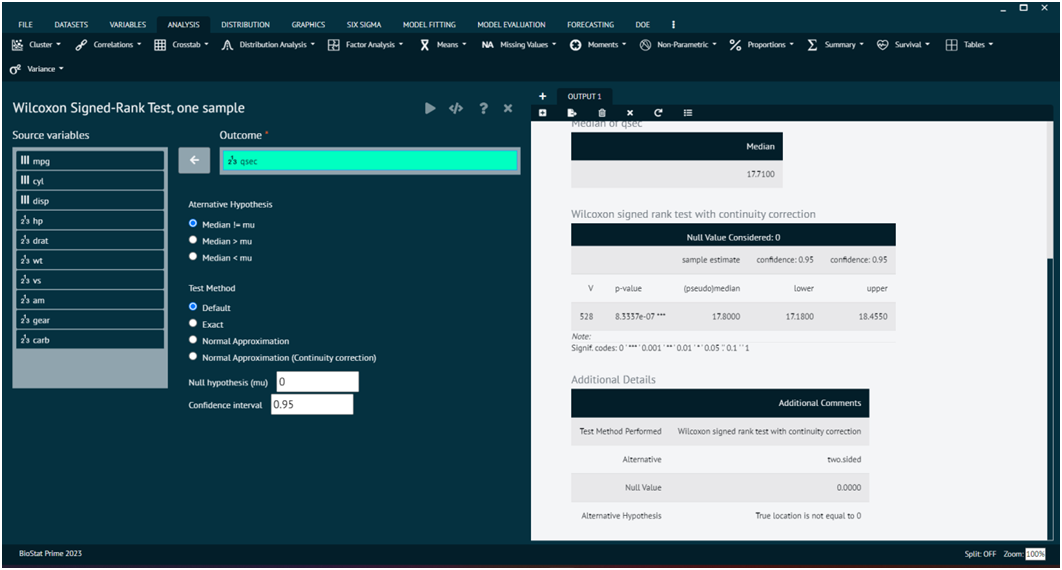The width and height of the screenshot is (1062, 570).
Task: Expand the Non-Parametric dropdown arrow
Action: (714, 45)
